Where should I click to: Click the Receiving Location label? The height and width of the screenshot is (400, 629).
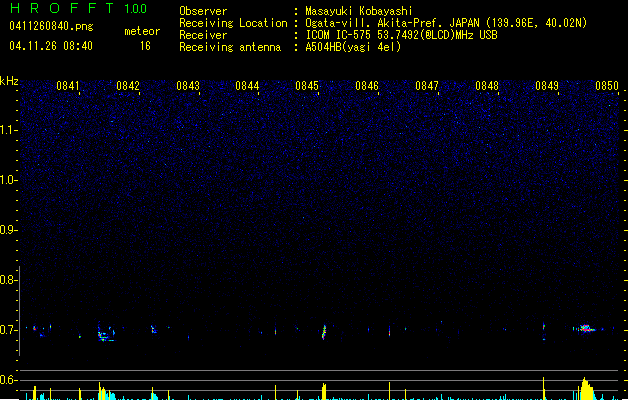click(233, 23)
